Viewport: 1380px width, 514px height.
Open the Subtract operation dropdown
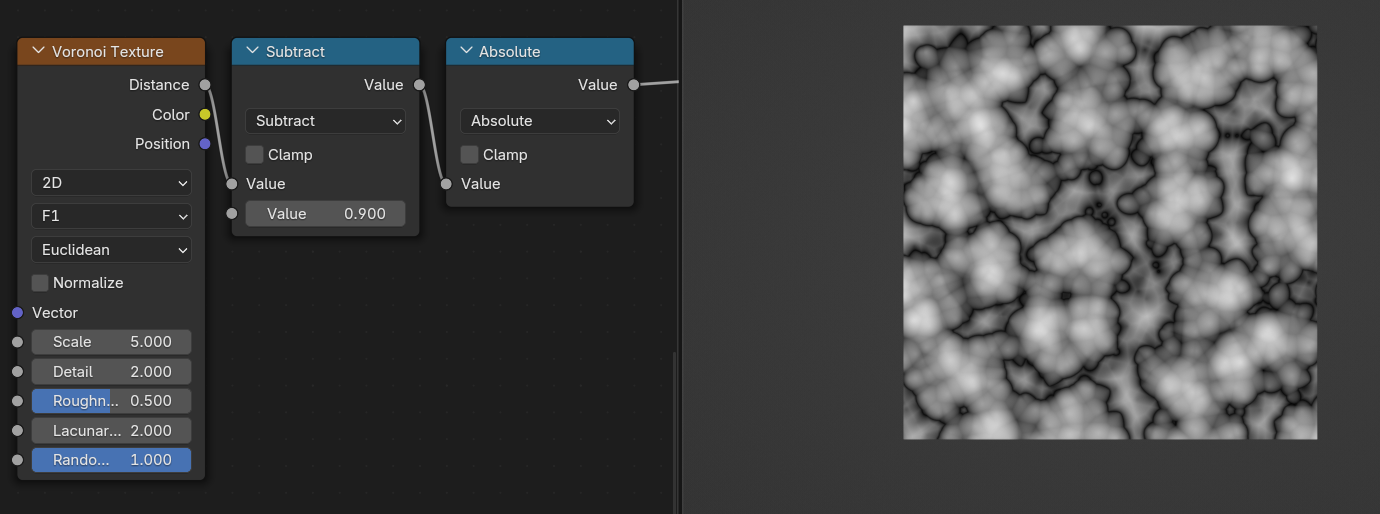click(325, 121)
